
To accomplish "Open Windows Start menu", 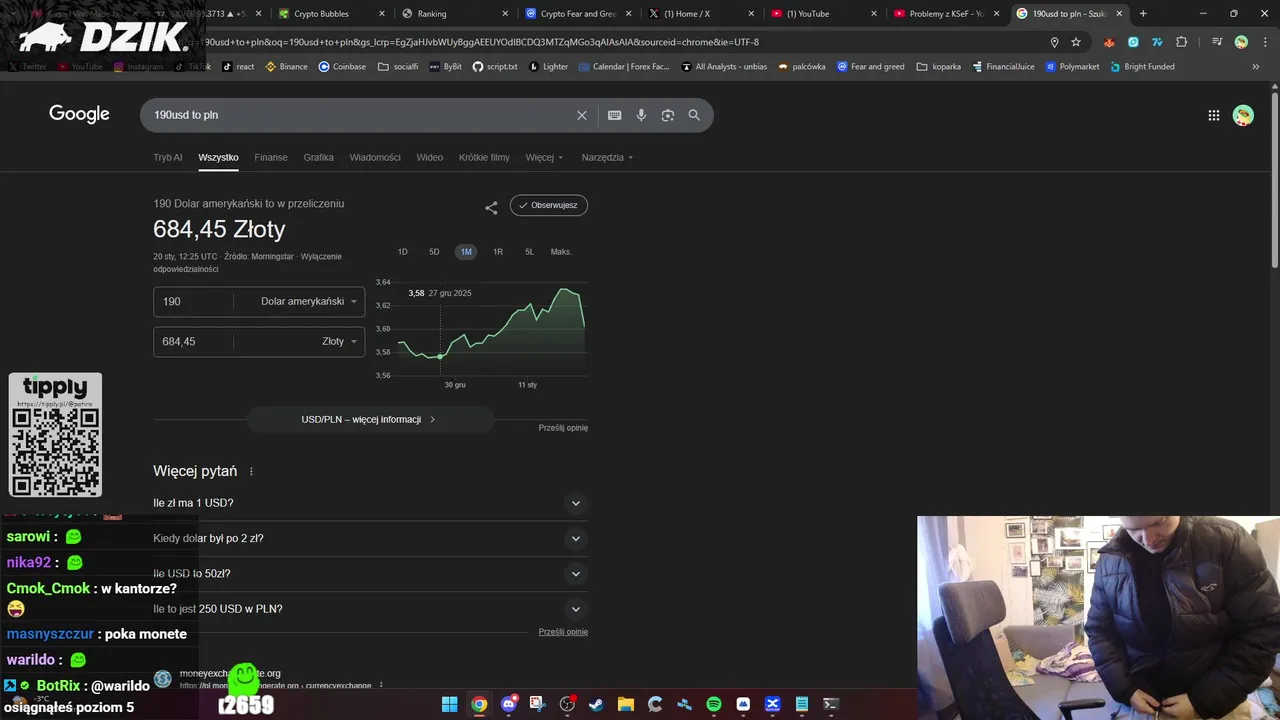I will (450, 704).
